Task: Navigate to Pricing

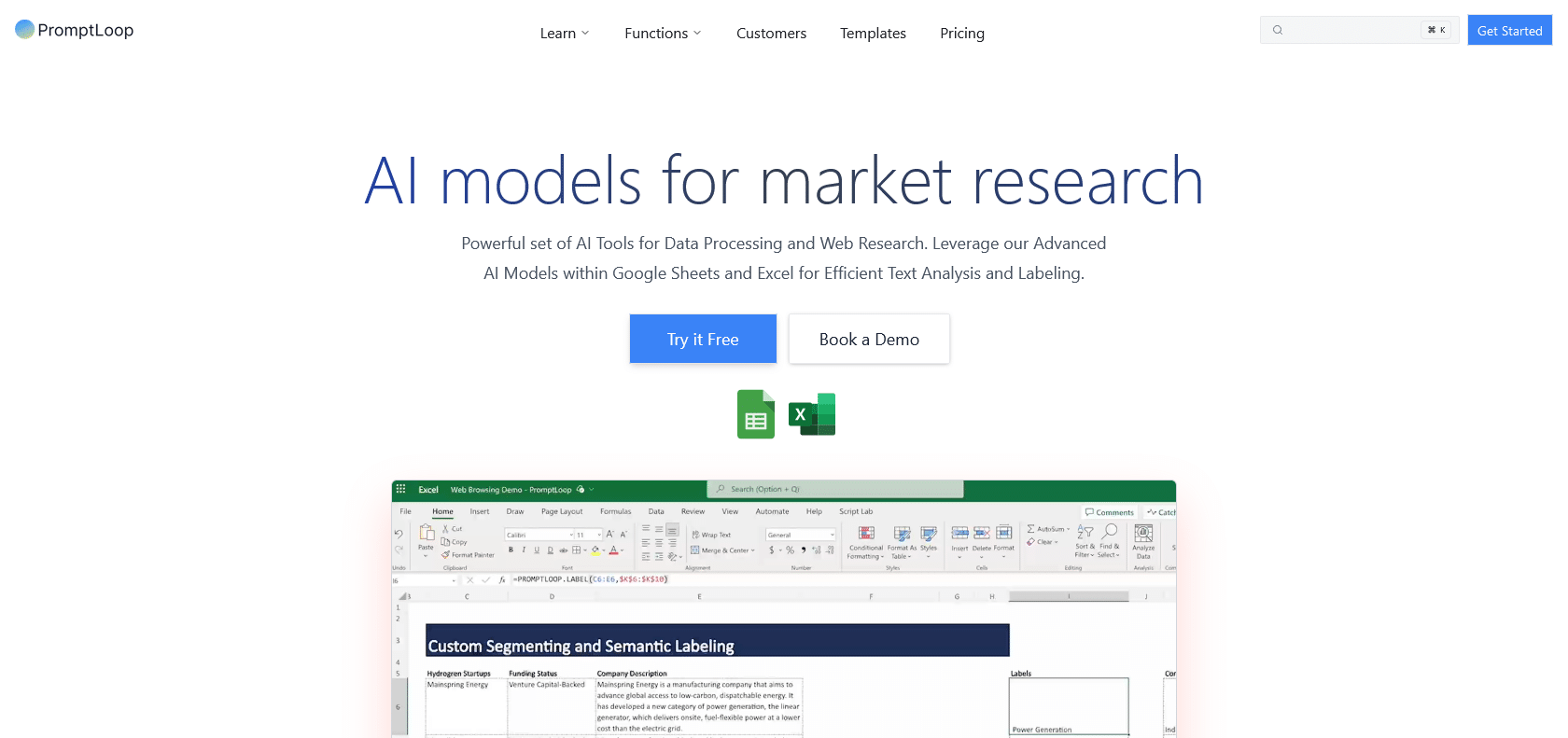Action: (x=962, y=34)
